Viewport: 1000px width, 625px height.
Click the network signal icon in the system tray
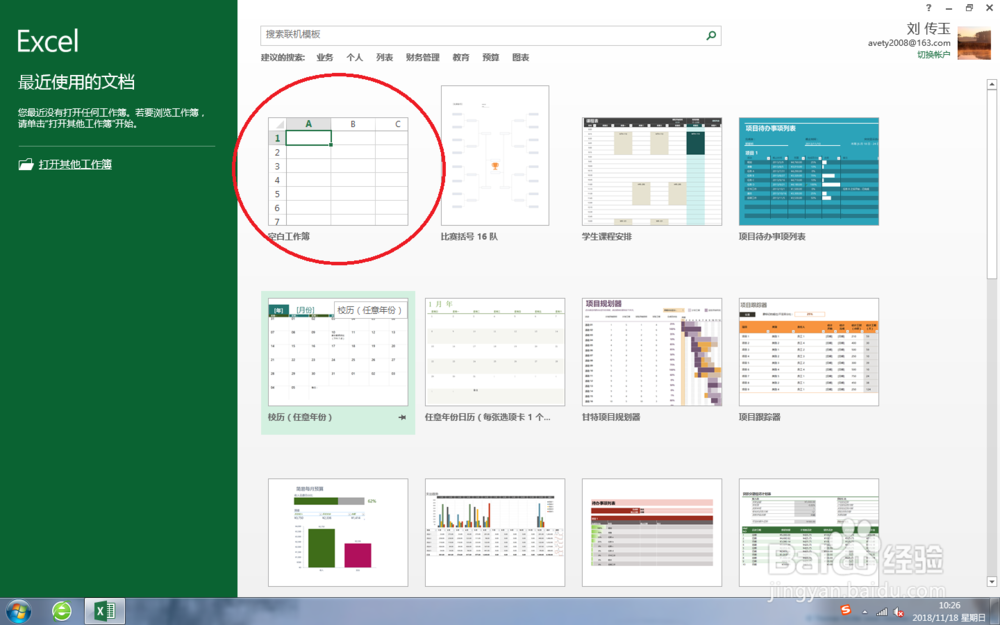tap(880, 611)
